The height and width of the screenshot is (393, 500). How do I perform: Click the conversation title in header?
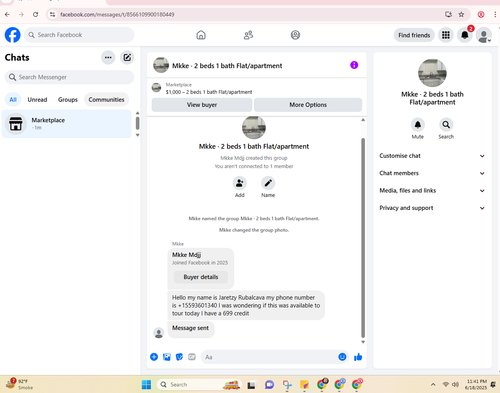tap(227, 66)
